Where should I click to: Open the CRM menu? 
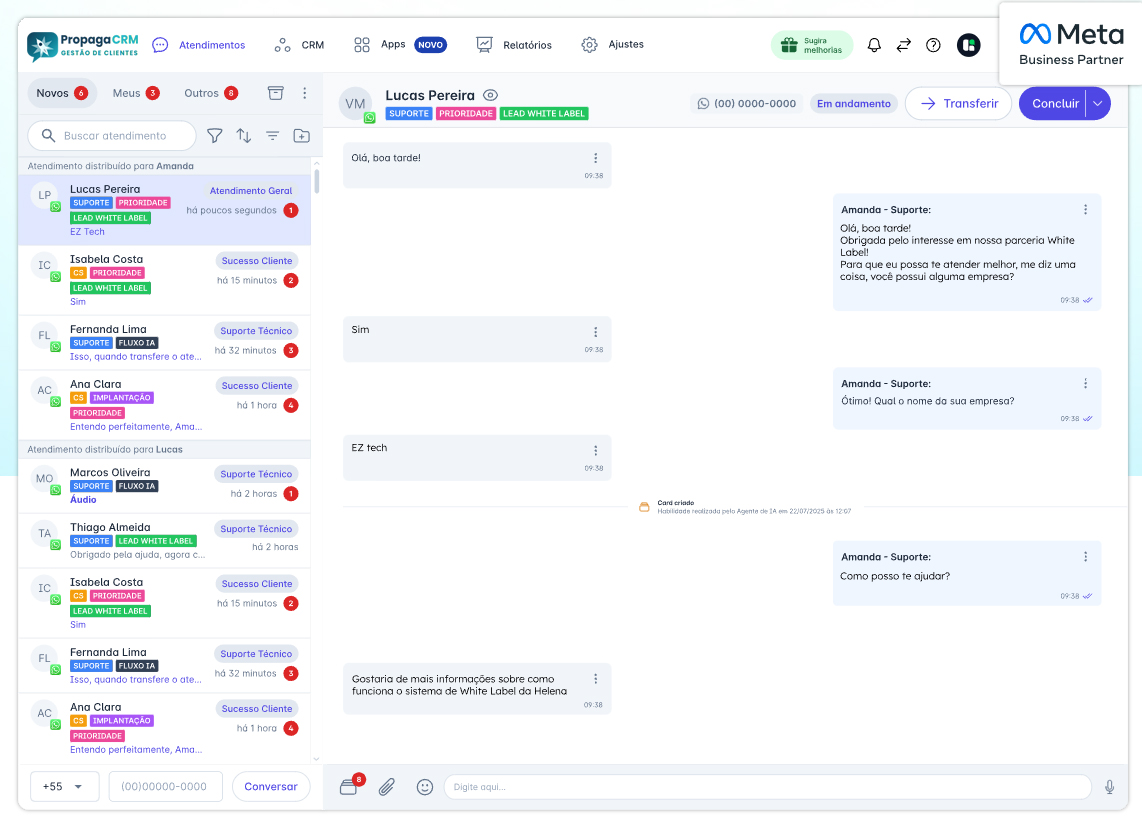click(299, 45)
